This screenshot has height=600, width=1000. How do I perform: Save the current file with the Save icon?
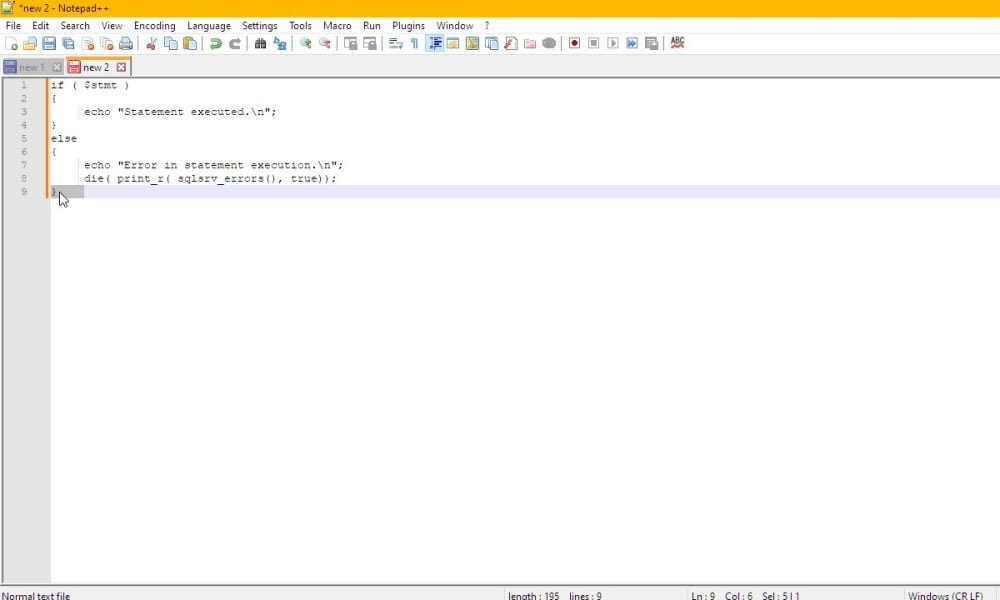(x=49, y=43)
